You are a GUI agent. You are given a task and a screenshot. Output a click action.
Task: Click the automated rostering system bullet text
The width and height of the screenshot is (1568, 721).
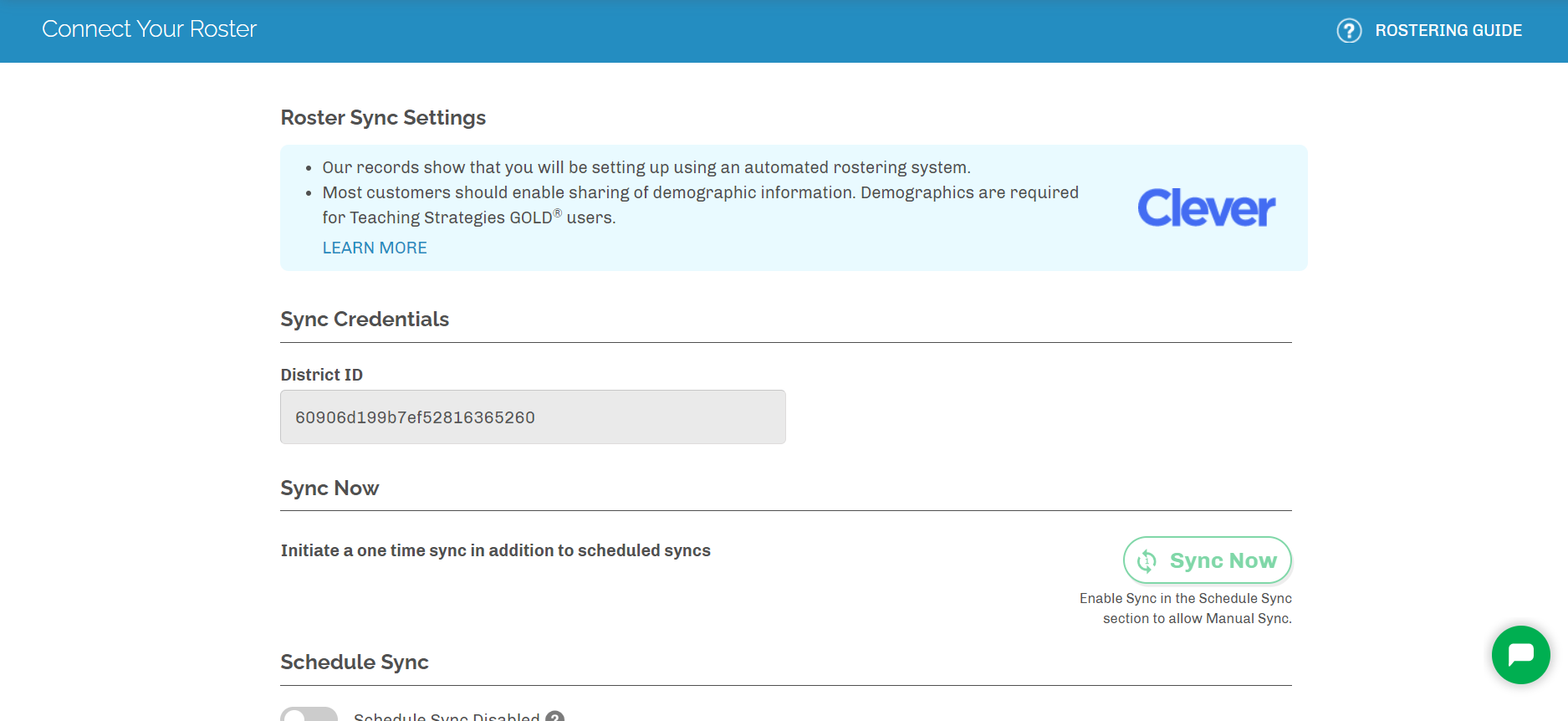(646, 167)
